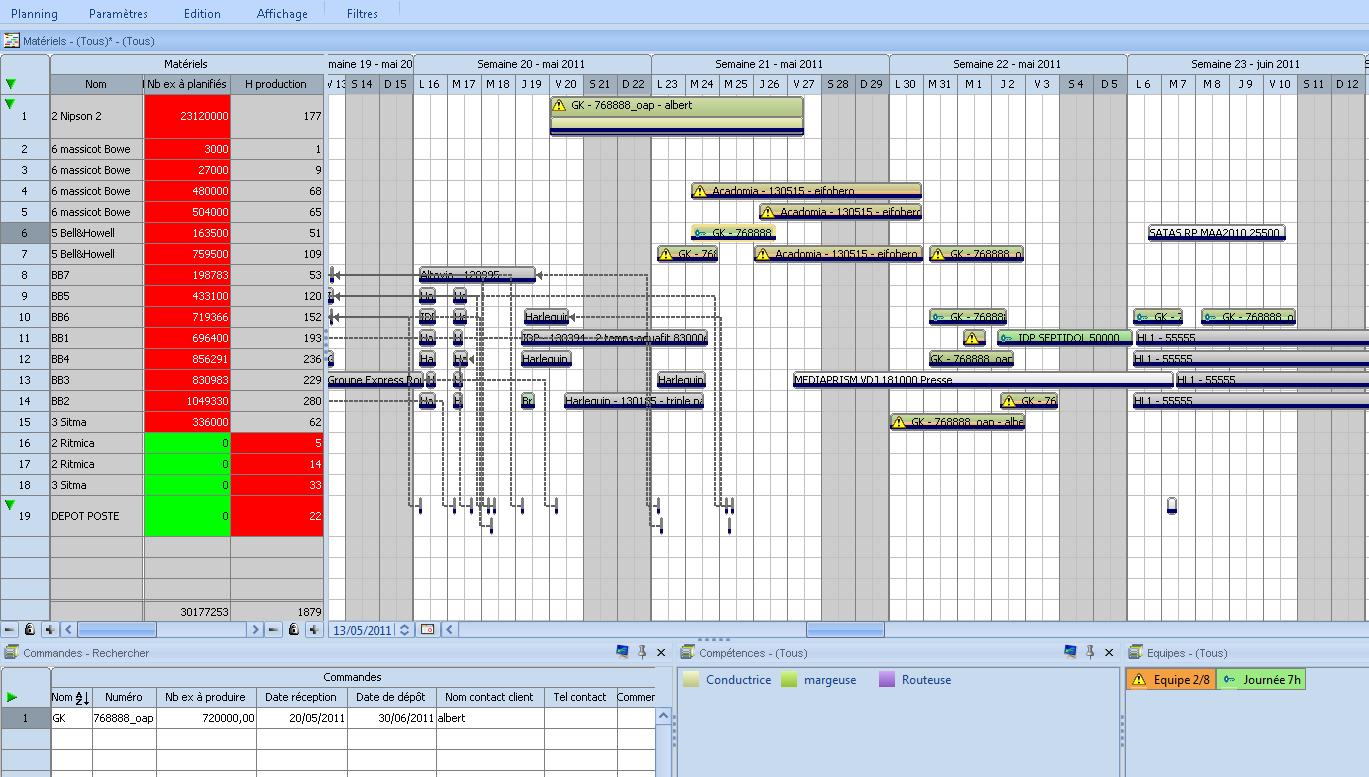
Task: Toggle the pin in Commandes panel header
Action: pyautogui.click(x=642, y=652)
